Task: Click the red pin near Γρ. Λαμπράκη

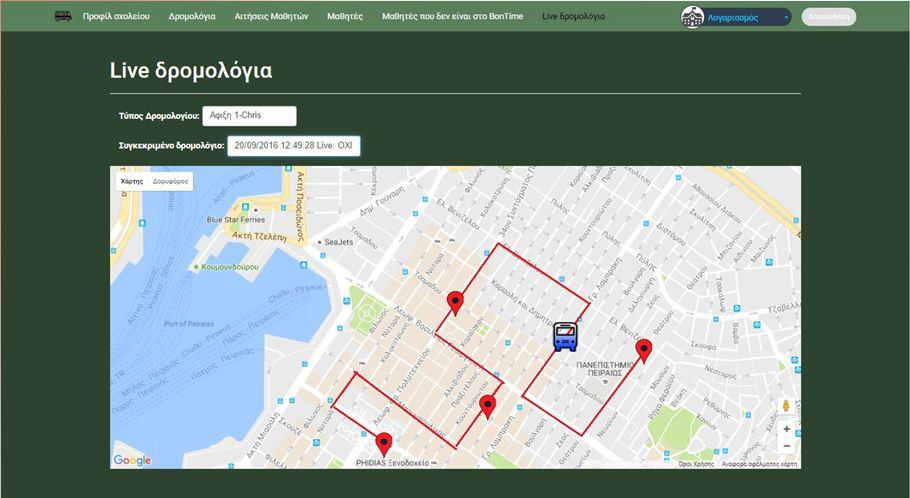Action: [488, 407]
